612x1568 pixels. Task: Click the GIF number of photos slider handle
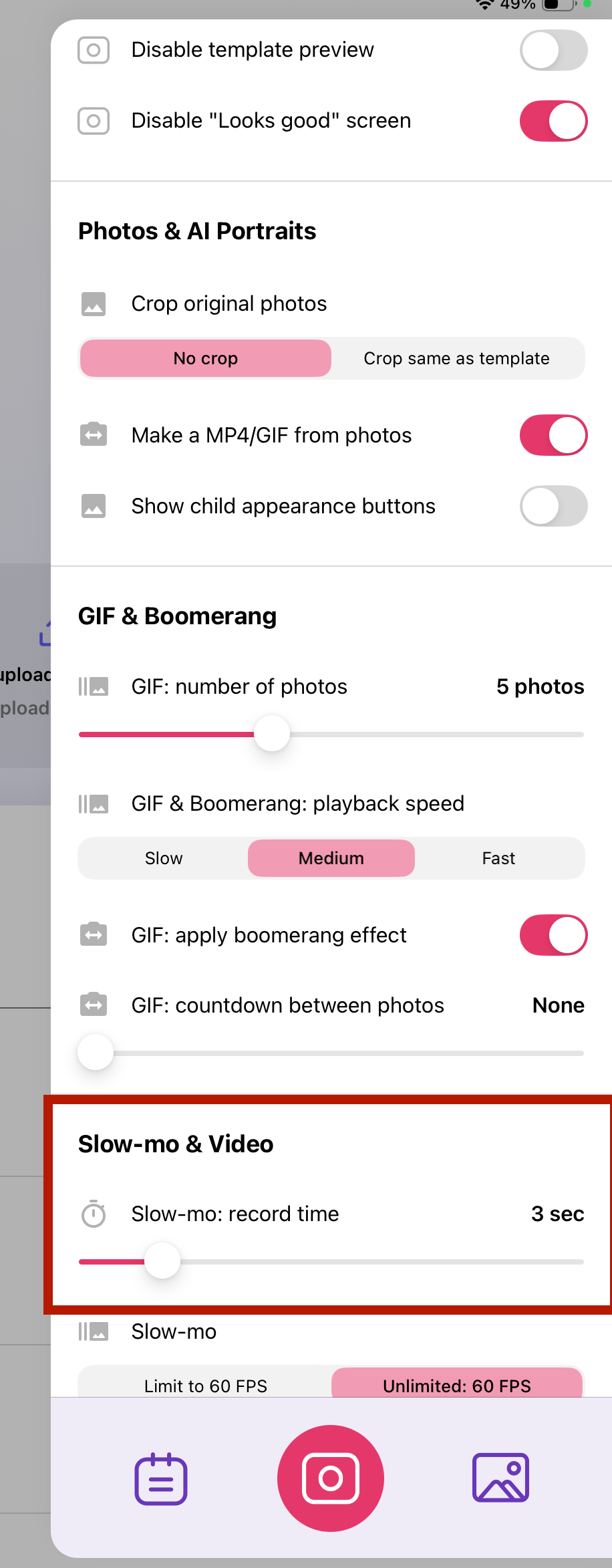coord(272,733)
